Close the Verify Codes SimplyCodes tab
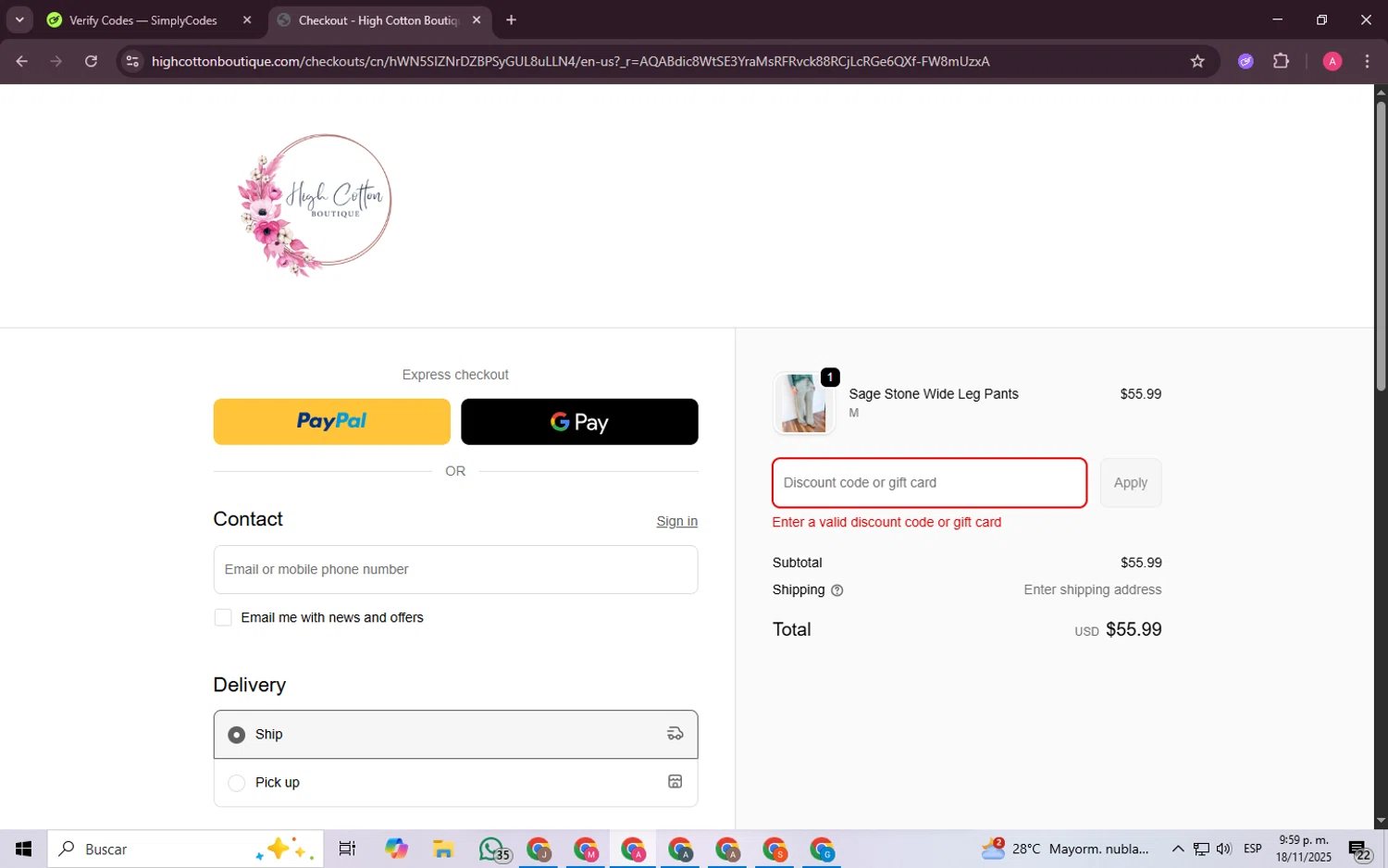The height and width of the screenshot is (868, 1388). (x=247, y=20)
